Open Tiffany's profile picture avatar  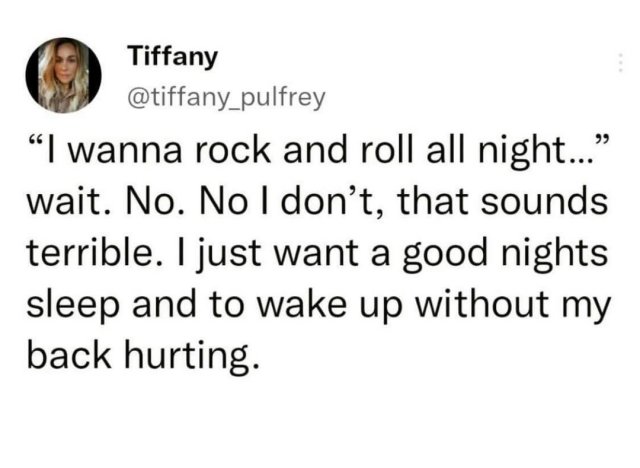64,75
